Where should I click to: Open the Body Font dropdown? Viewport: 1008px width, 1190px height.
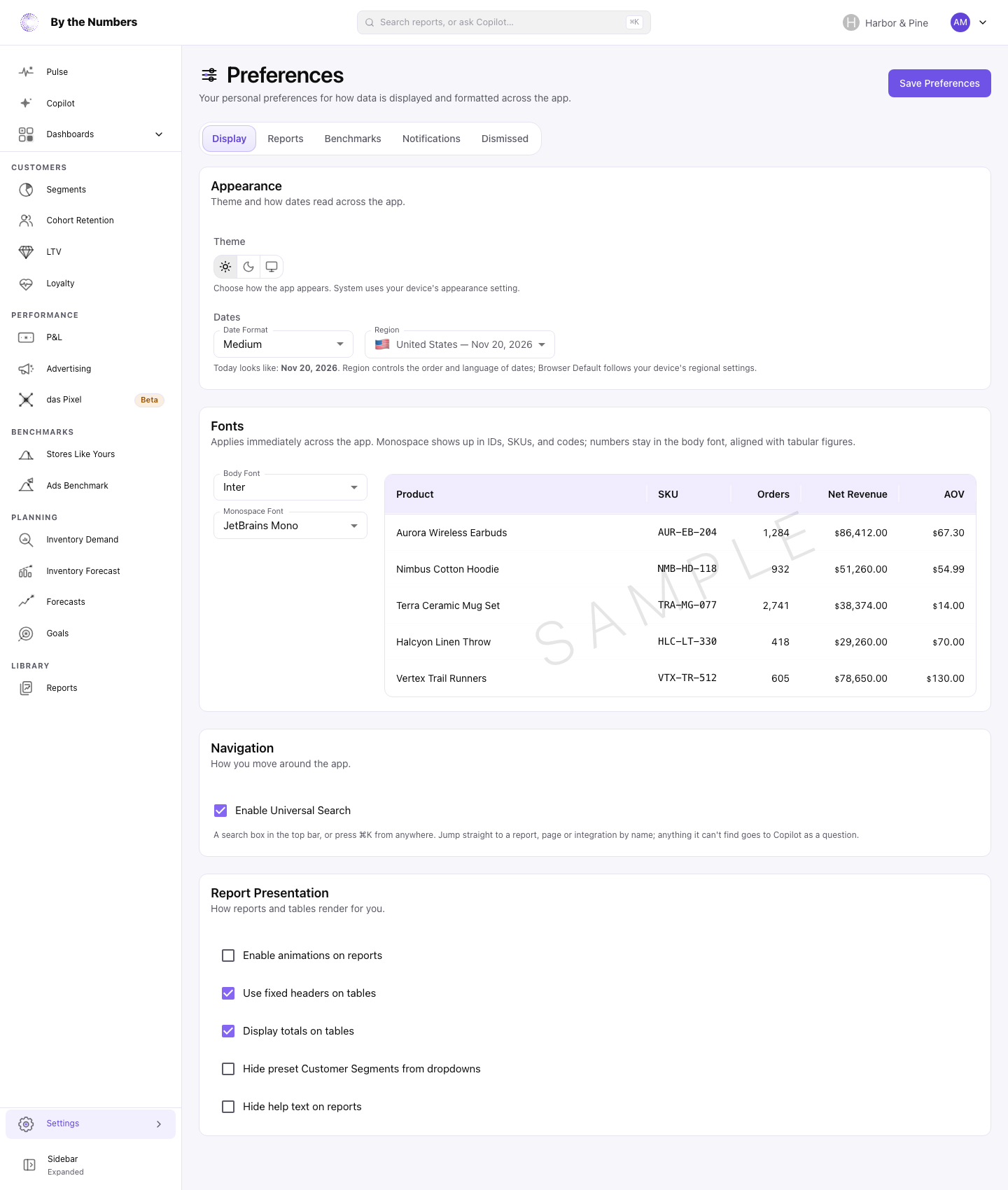pos(290,487)
